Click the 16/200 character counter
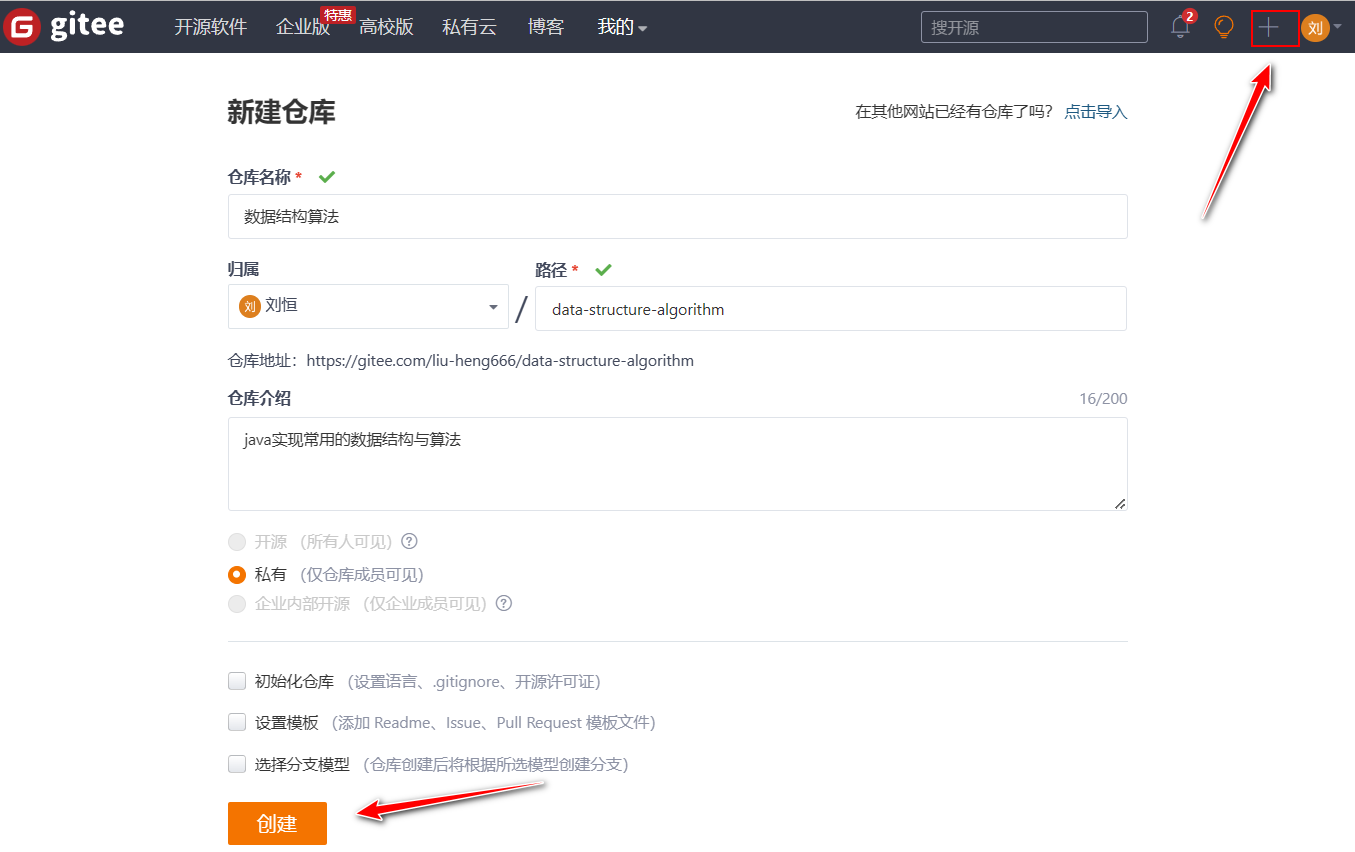 point(1103,399)
